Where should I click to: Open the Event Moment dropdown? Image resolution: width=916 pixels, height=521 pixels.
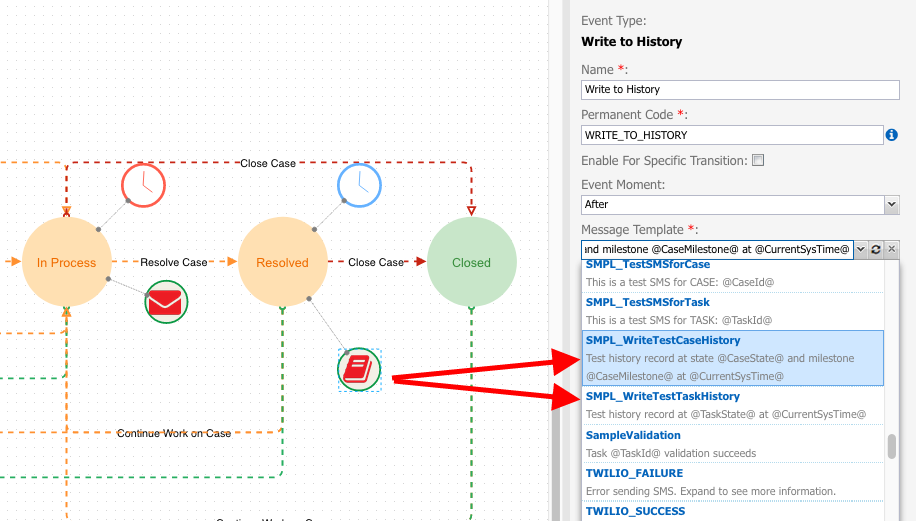point(891,204)
